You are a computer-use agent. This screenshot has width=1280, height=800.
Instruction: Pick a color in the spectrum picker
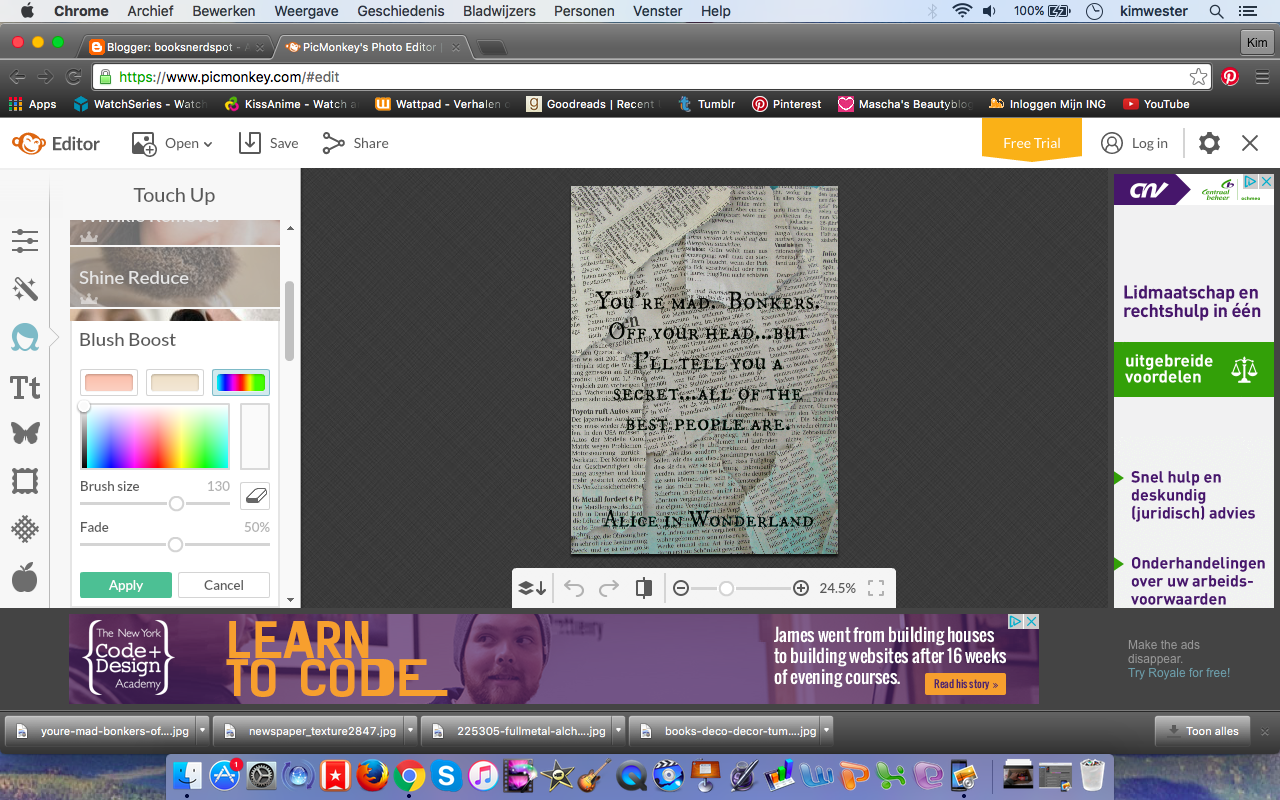pos(155,436)
